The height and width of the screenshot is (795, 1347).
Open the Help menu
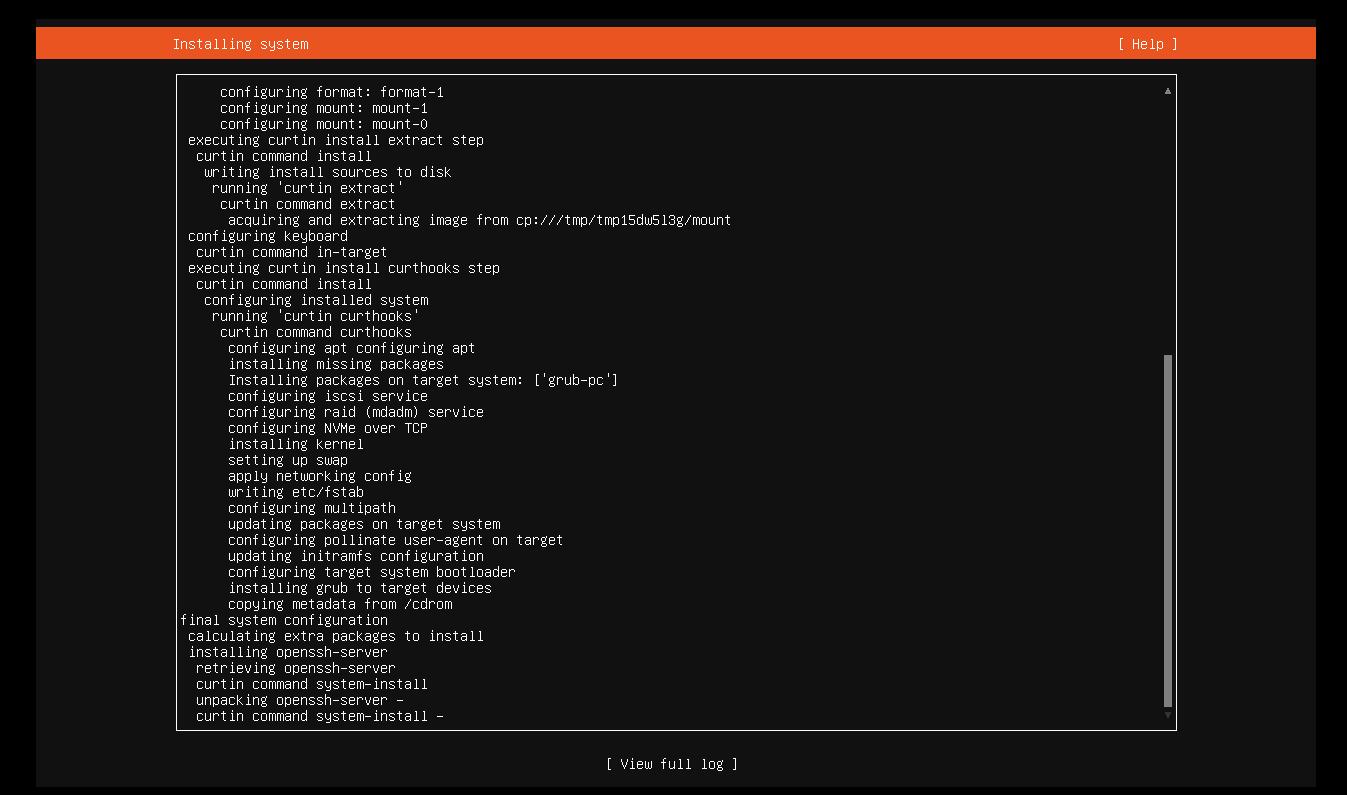(x=1147, y=44)
